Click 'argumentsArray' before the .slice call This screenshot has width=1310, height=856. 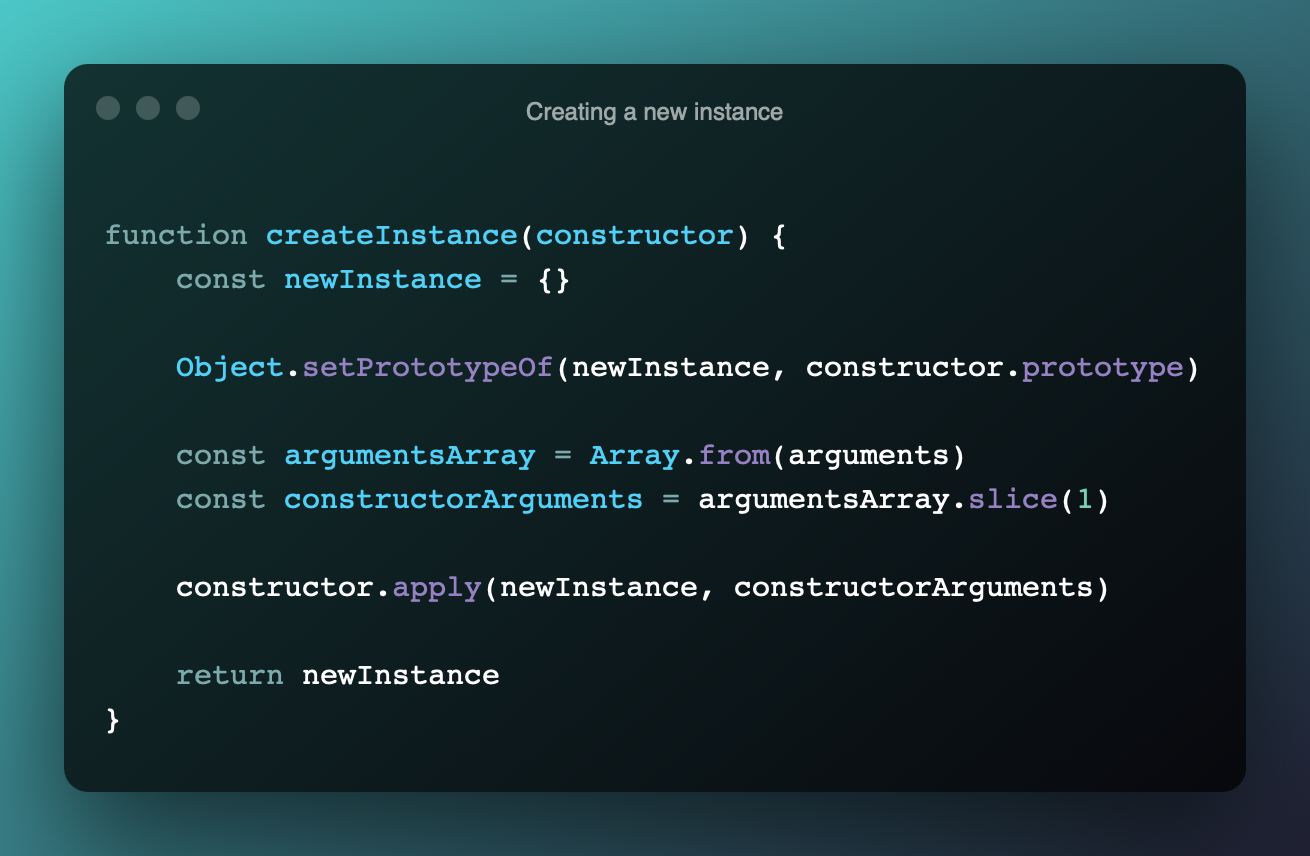pos(823,500)
